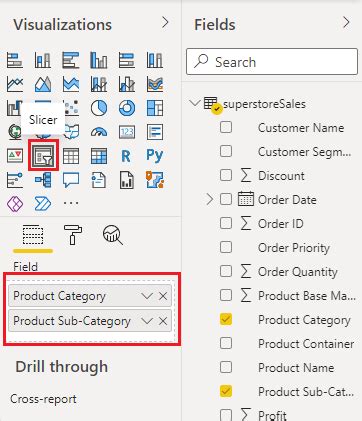Check the Customer Name field
Viewport: 362px width, 421px height.
226,127
